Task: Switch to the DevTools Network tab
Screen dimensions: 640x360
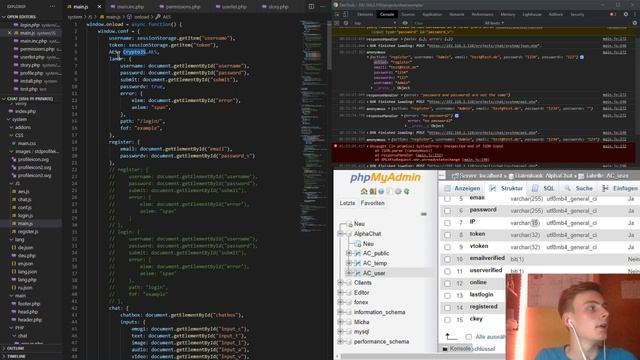Action: click(x=457, y=14)
